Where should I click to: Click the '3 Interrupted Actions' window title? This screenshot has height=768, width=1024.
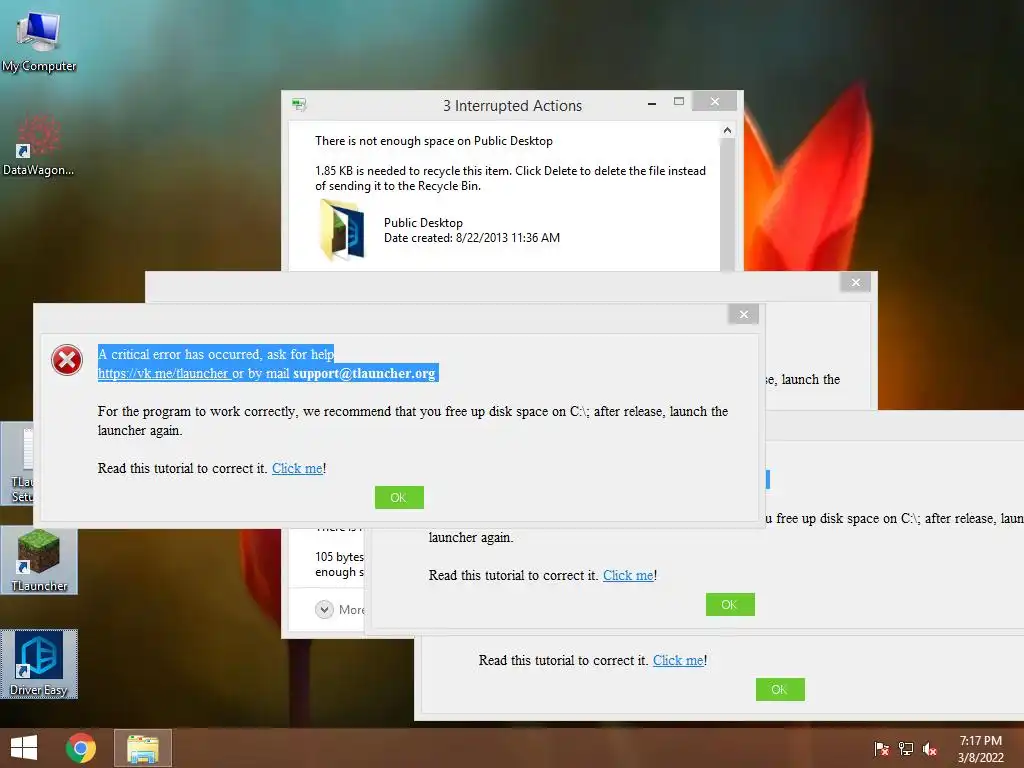tap(512, 106)
